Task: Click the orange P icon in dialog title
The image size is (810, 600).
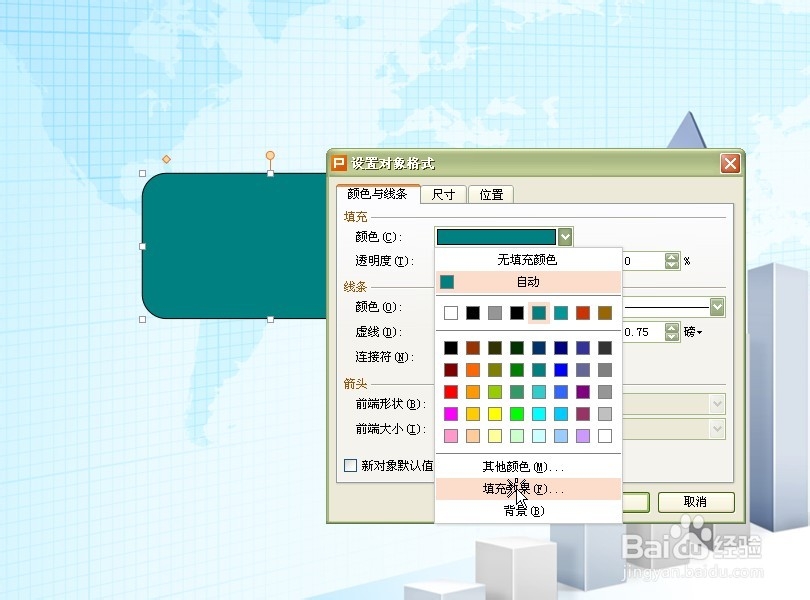Action: (x=339, y=164)
